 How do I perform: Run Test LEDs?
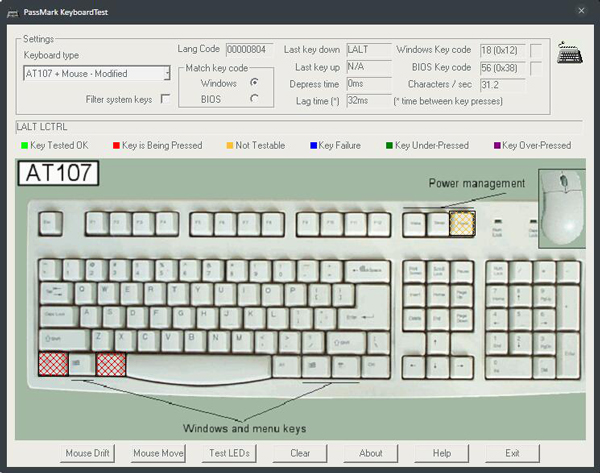(229, 453)
